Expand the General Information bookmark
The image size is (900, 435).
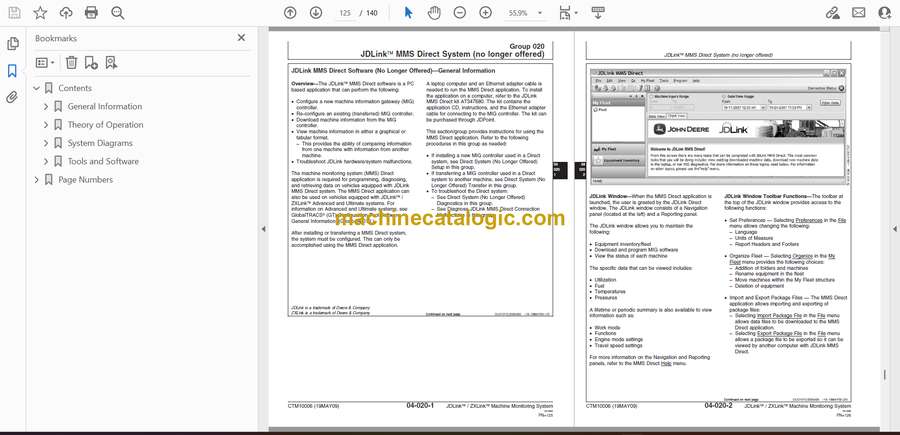point(46,107)
